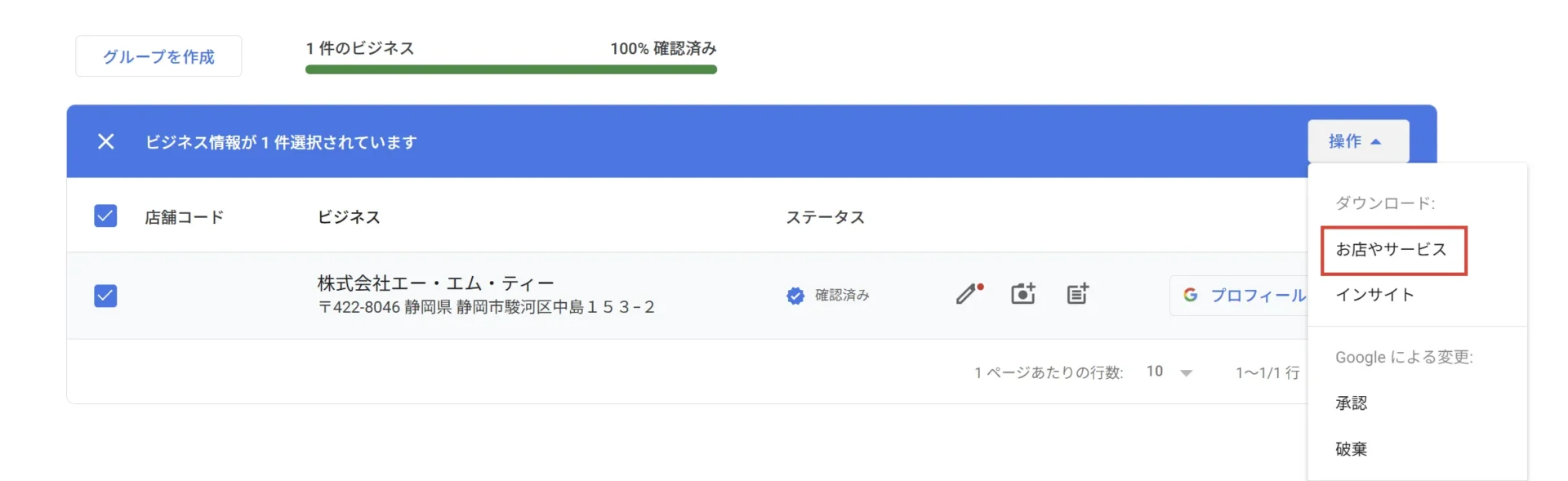
Task: Collapse the 操作 dropdown menu
Action: point(1356,141)
